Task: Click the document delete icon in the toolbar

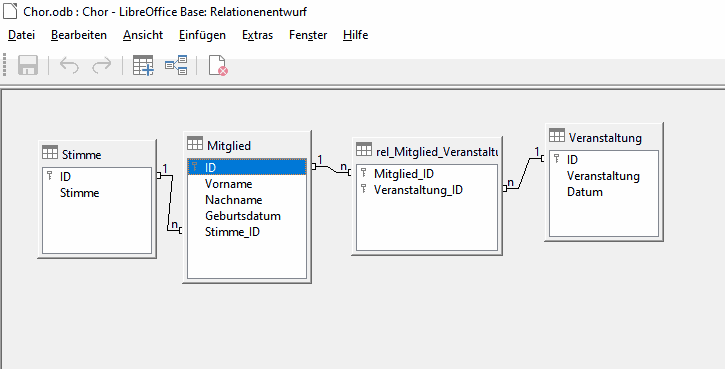Action: tap(218, 65)
